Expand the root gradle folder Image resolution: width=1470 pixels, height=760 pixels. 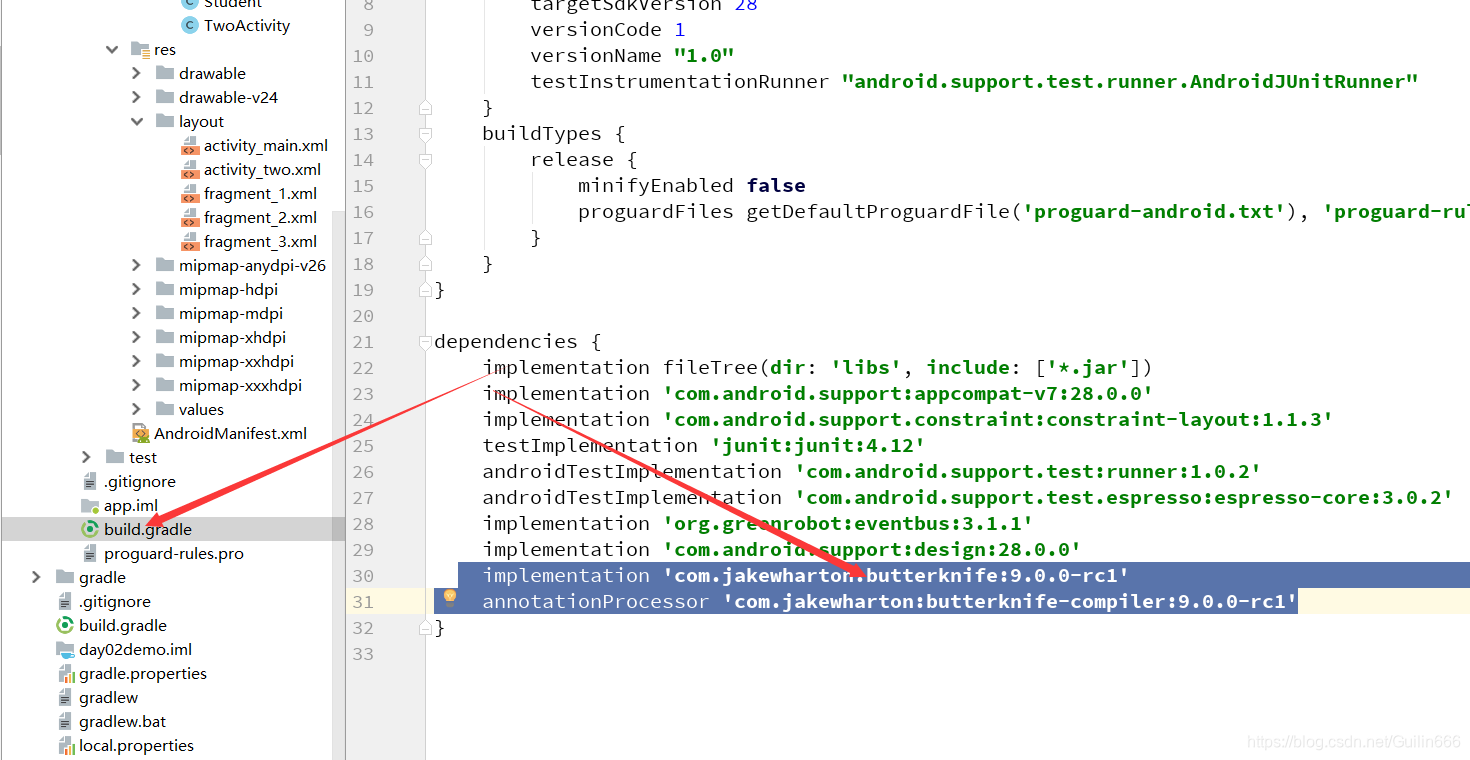pyautogui.click(x=37, y=578)
